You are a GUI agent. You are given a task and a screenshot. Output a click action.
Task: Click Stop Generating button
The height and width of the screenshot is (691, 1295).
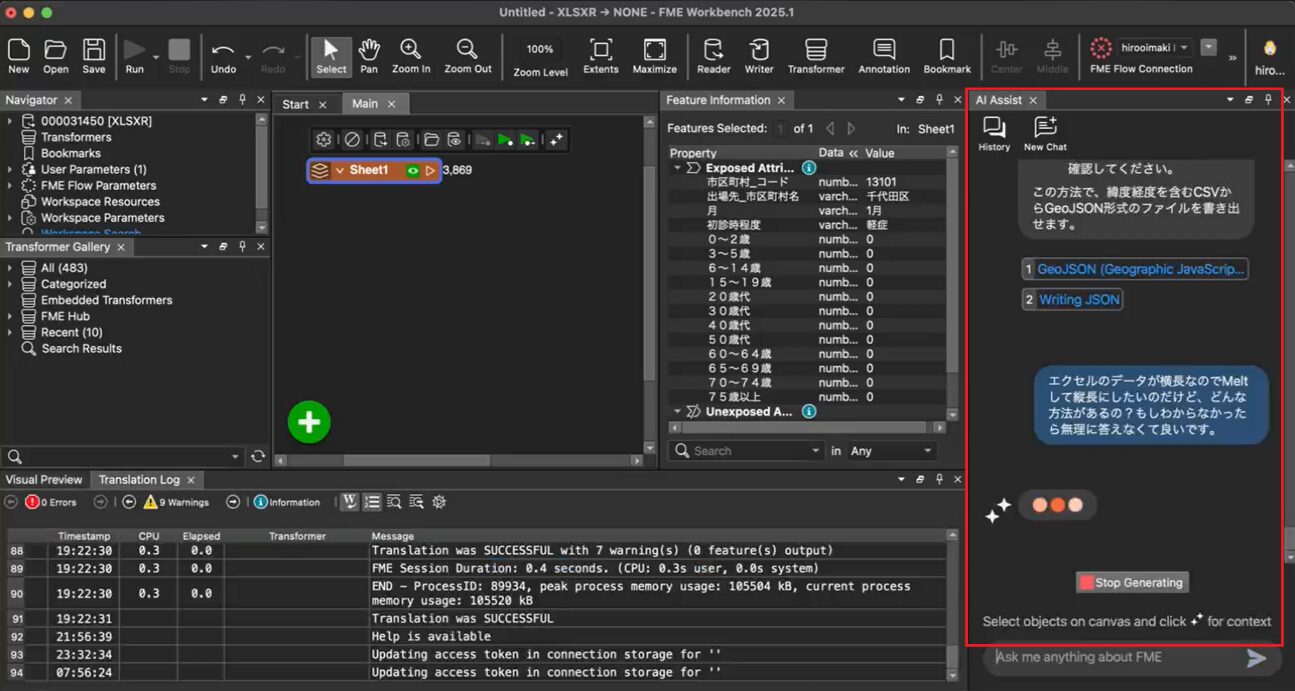1132,582
